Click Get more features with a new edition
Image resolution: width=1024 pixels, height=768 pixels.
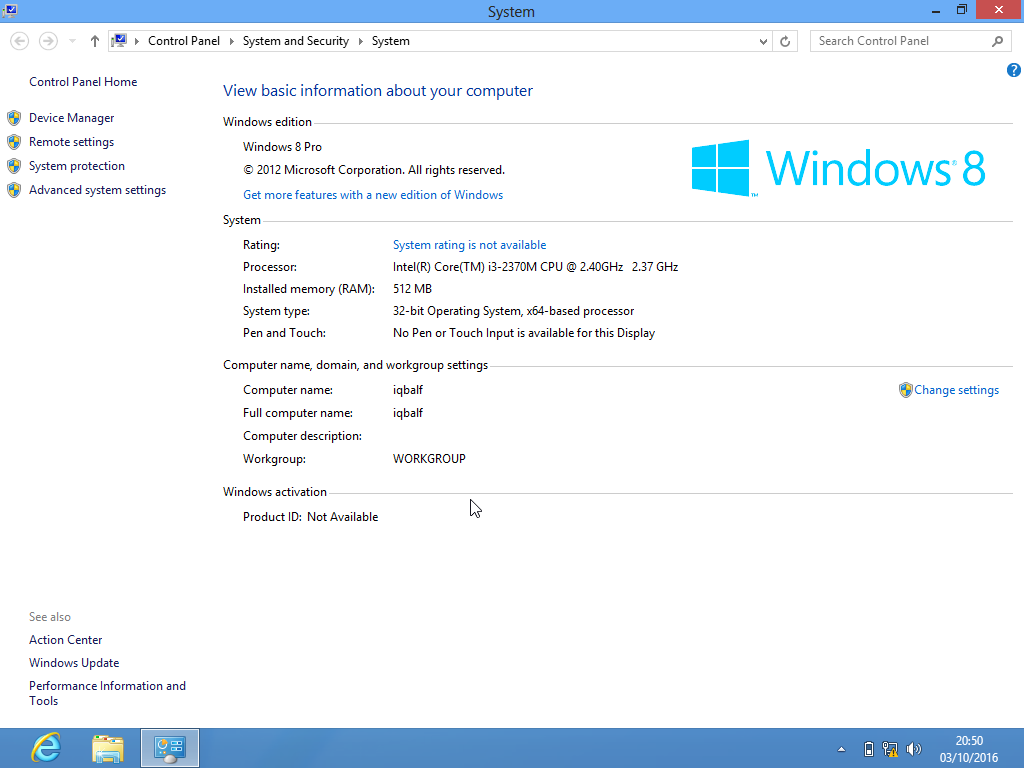coord(373,195)
